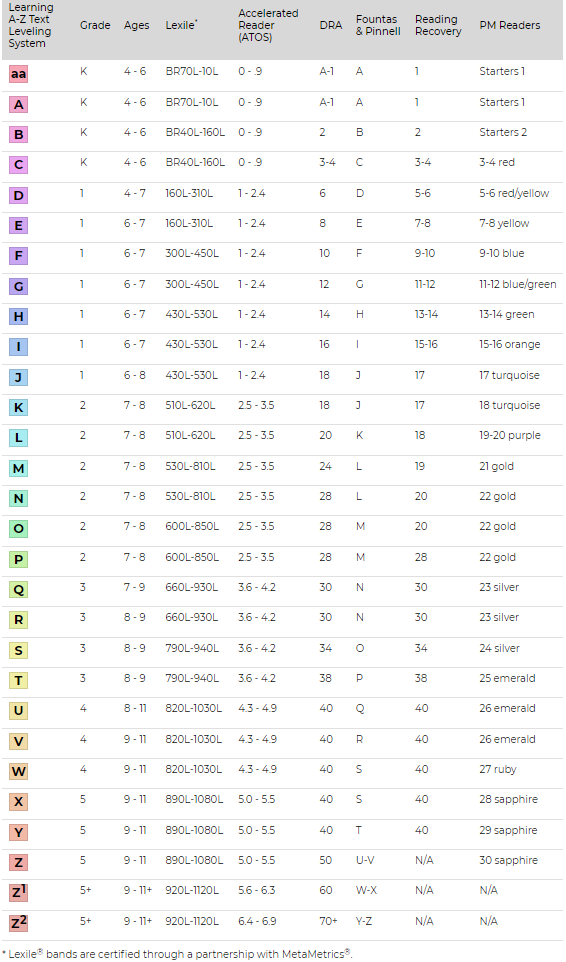Click the Lexile column header
The height and width of the screenshot is (962, 566).
point(181,25)
